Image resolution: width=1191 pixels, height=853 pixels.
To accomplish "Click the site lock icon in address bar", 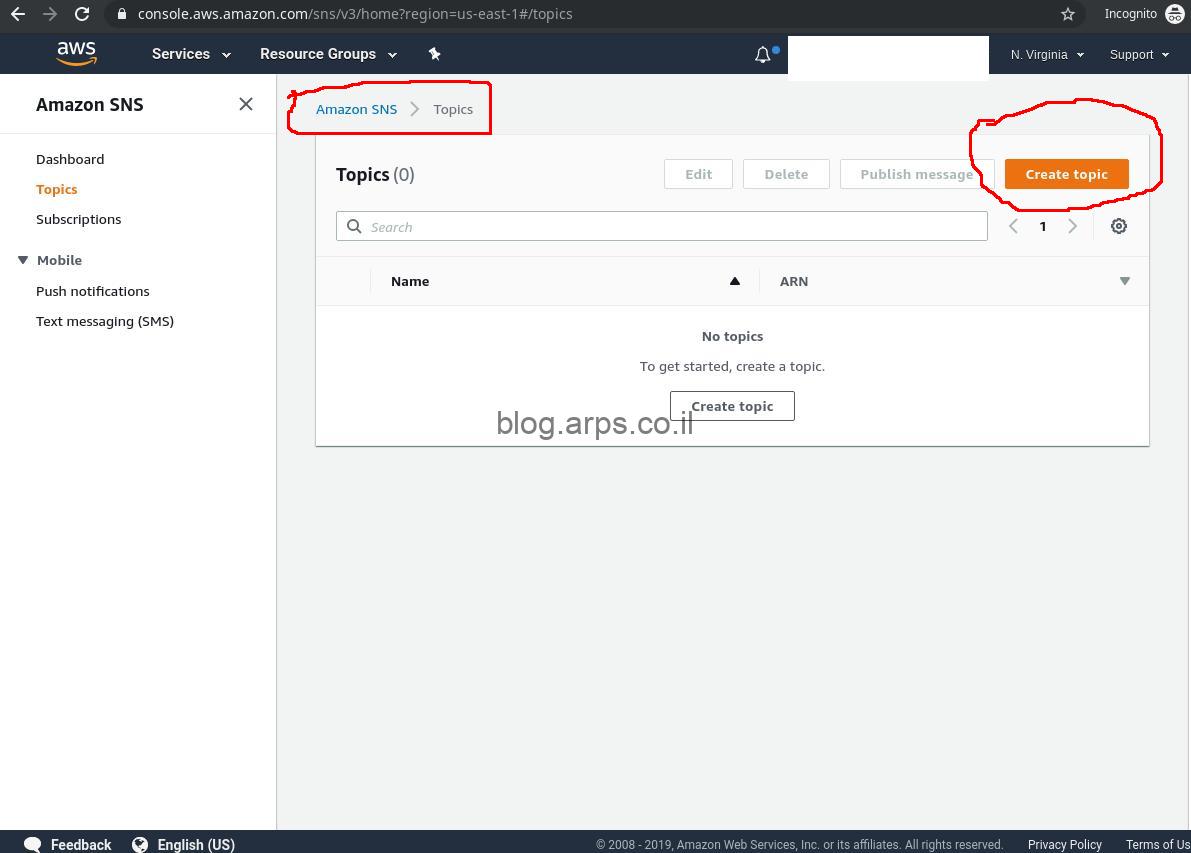I will pos(122,14).
